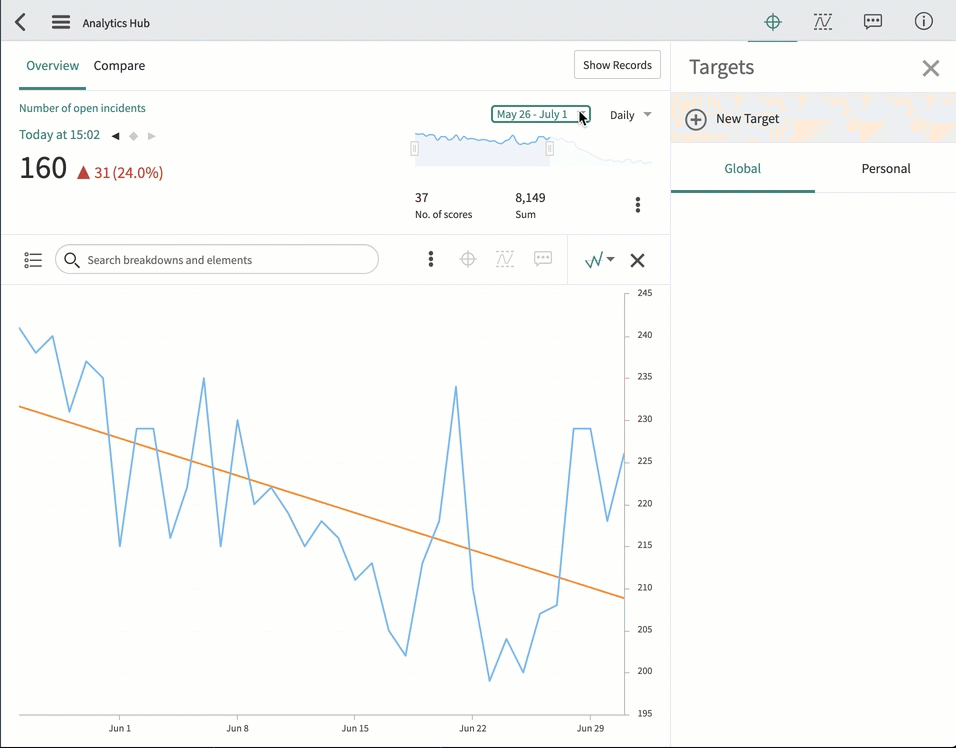Click the 8,149 Sum value

530,198
